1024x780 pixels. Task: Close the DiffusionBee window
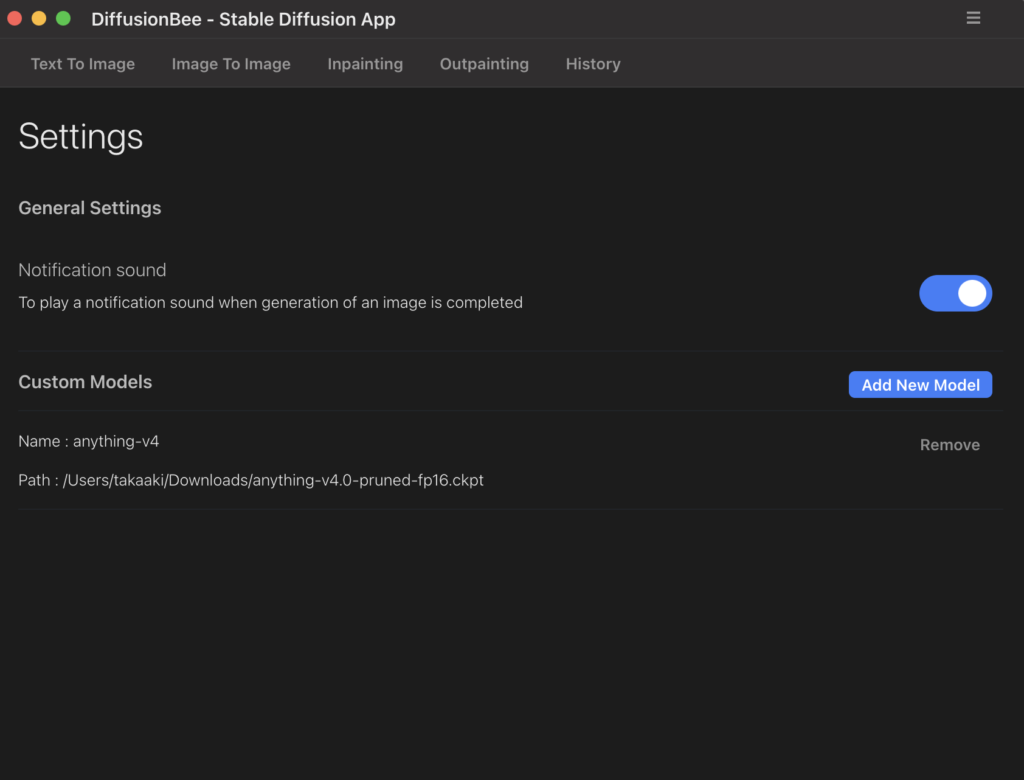(15, 19)
